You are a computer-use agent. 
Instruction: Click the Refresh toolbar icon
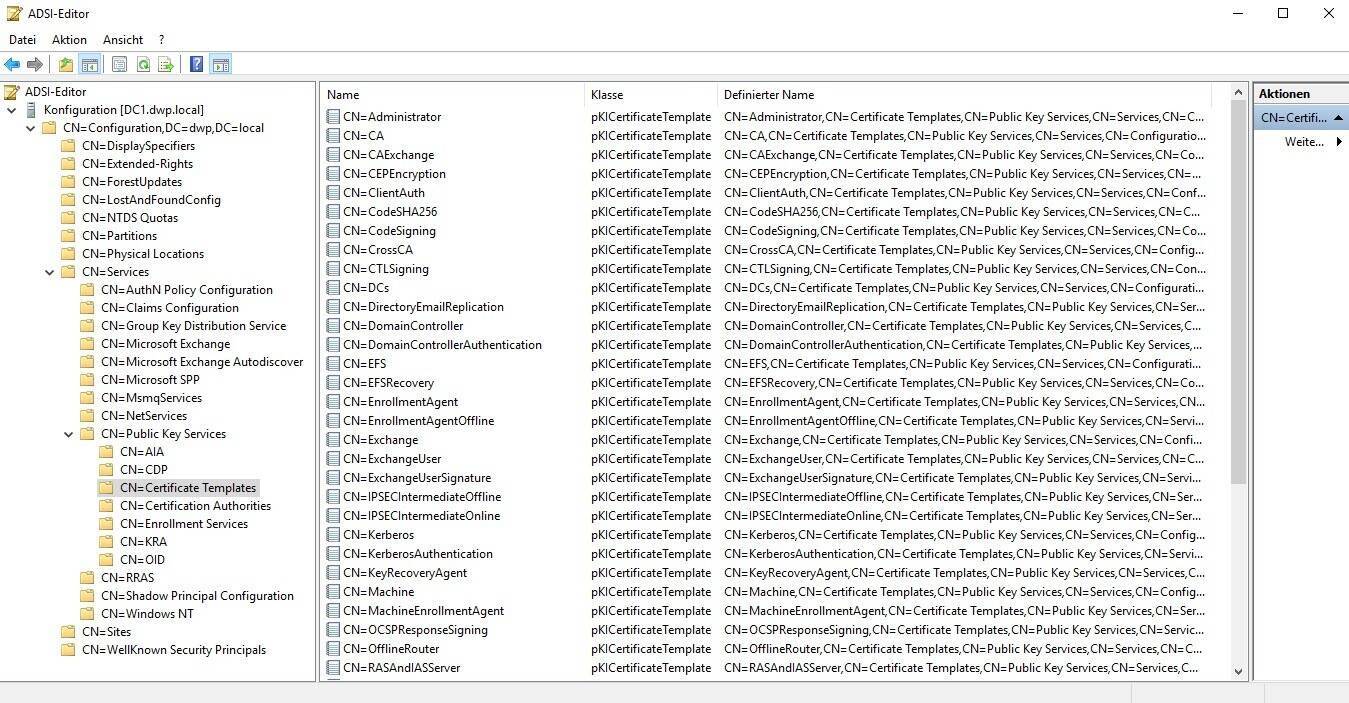pos(143,65)
